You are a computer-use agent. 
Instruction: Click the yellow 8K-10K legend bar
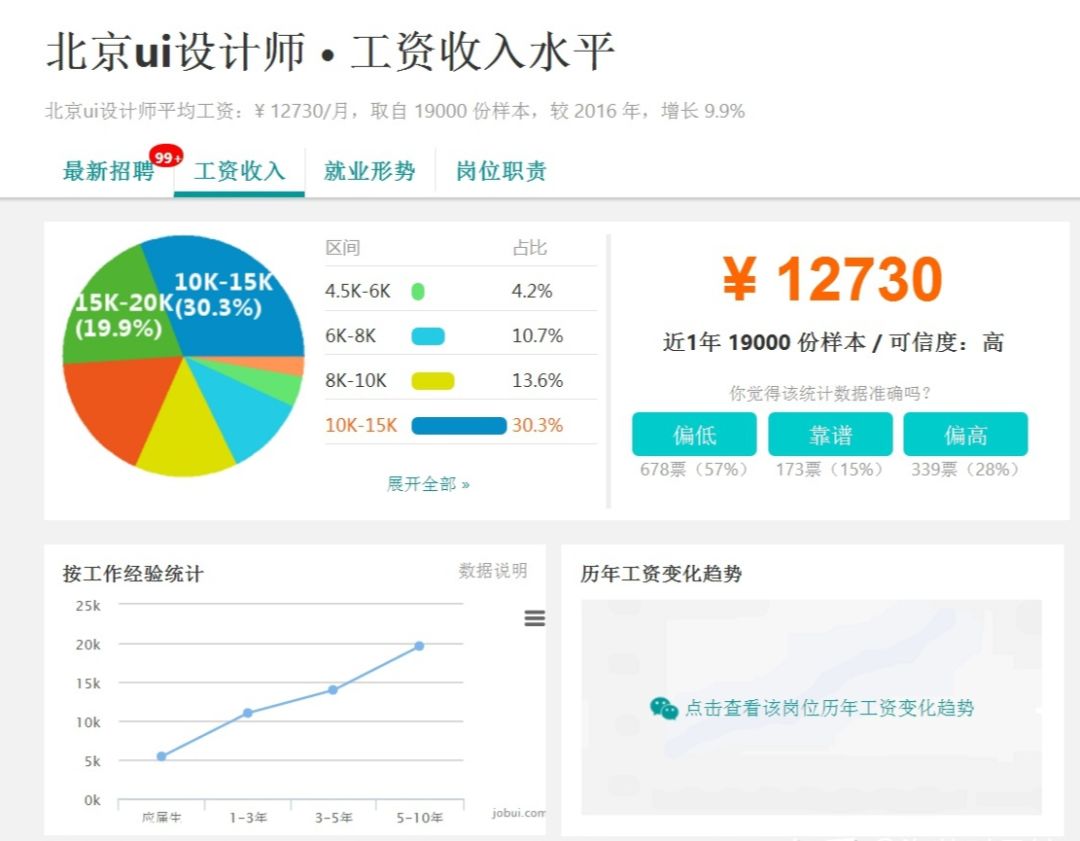[x=435, y=380]
